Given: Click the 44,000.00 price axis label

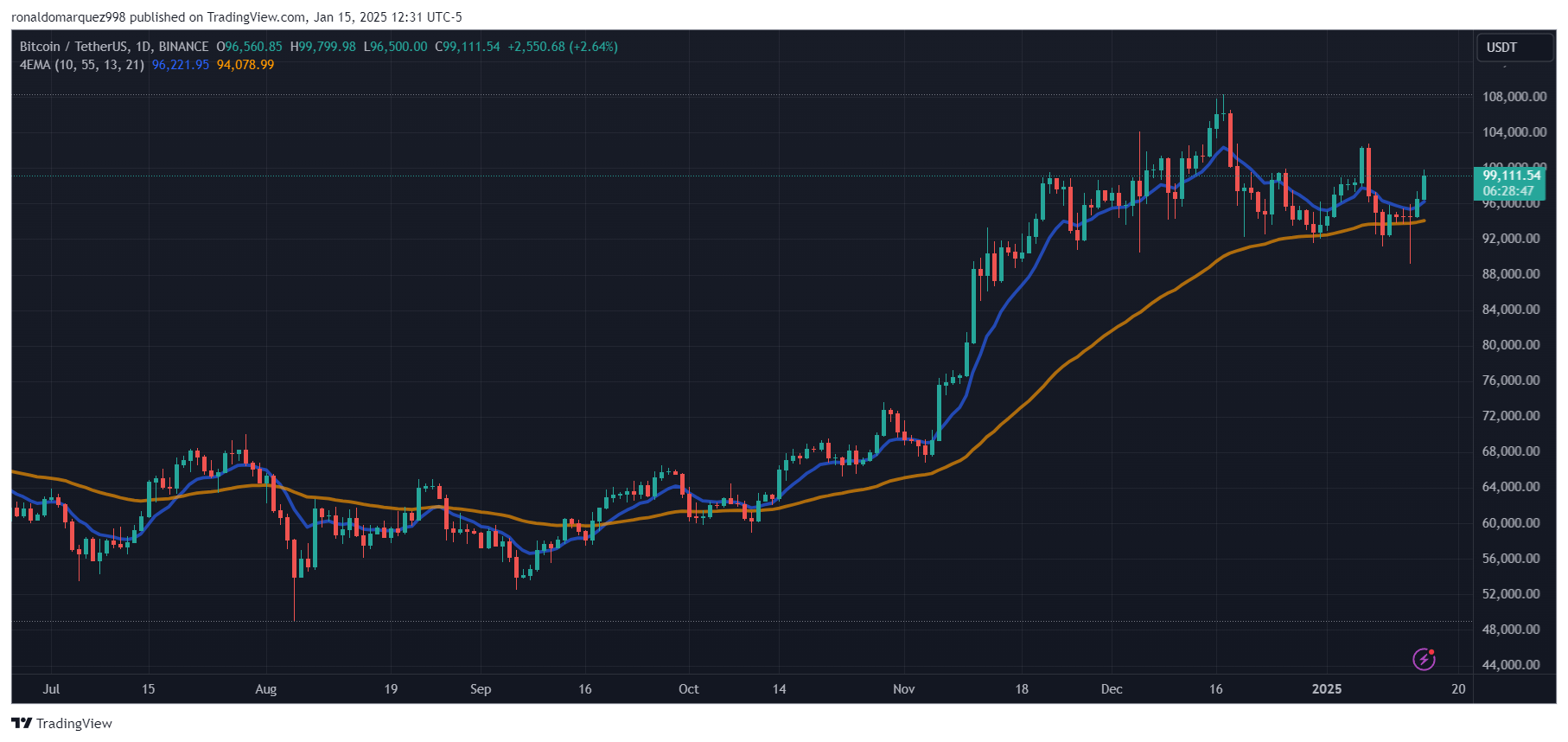Looking at the screenshot, I should tap(1511, 665).
